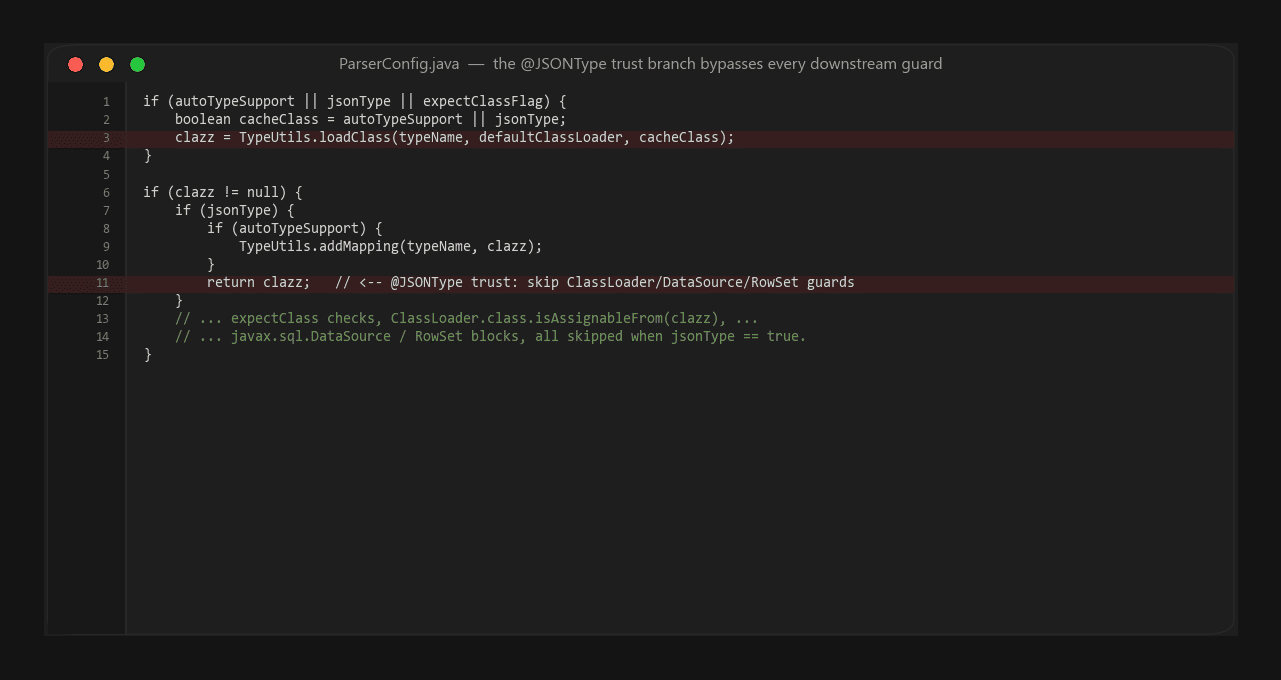
Task: Click empty line number 5 in the gutter
Action: coord(106,174)
